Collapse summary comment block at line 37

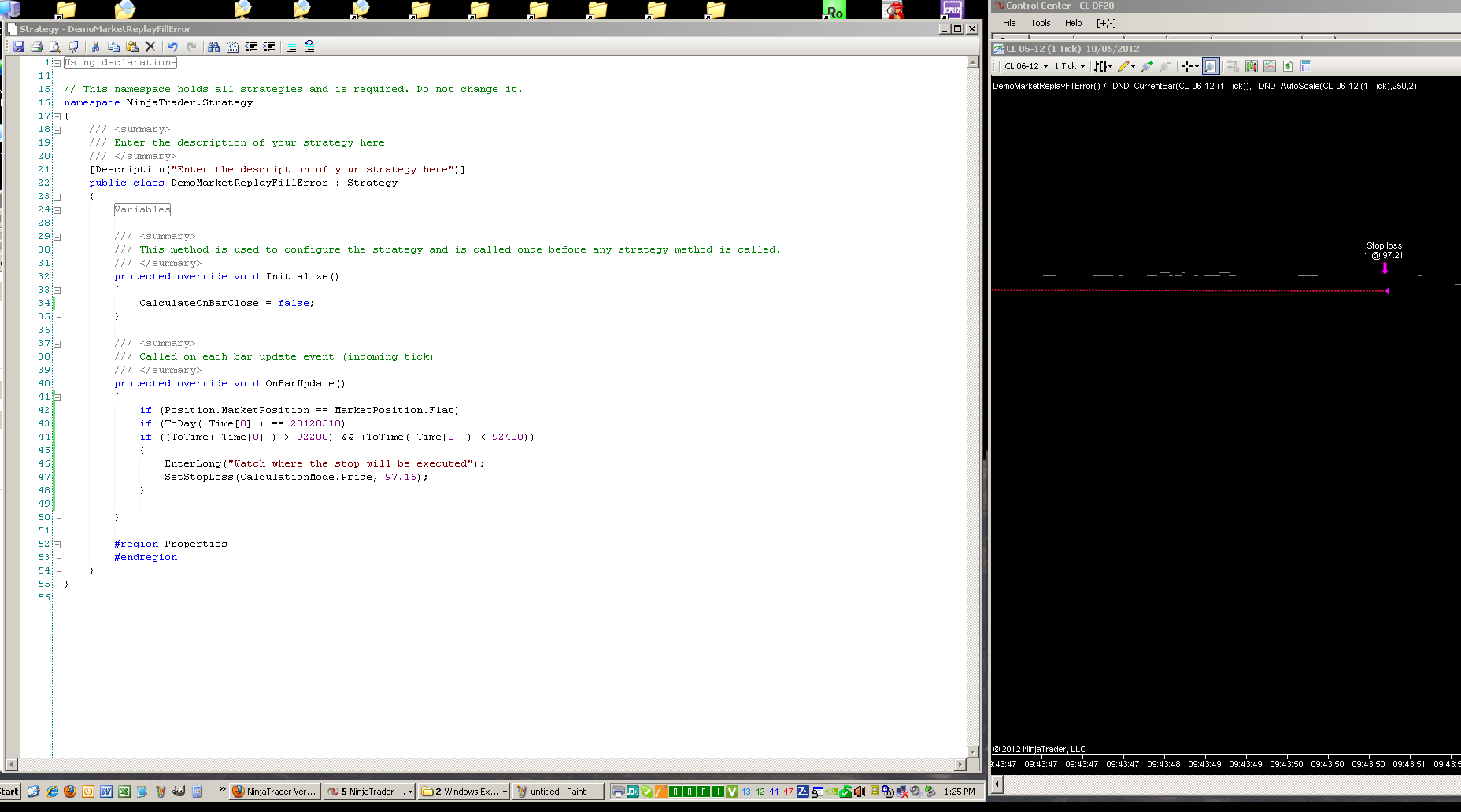(x=57, y=344)
